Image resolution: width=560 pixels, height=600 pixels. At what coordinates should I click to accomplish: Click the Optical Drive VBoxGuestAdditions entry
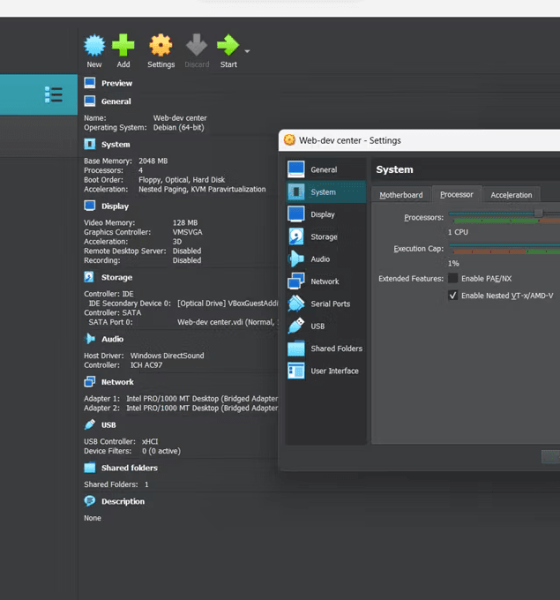(228, 303)
